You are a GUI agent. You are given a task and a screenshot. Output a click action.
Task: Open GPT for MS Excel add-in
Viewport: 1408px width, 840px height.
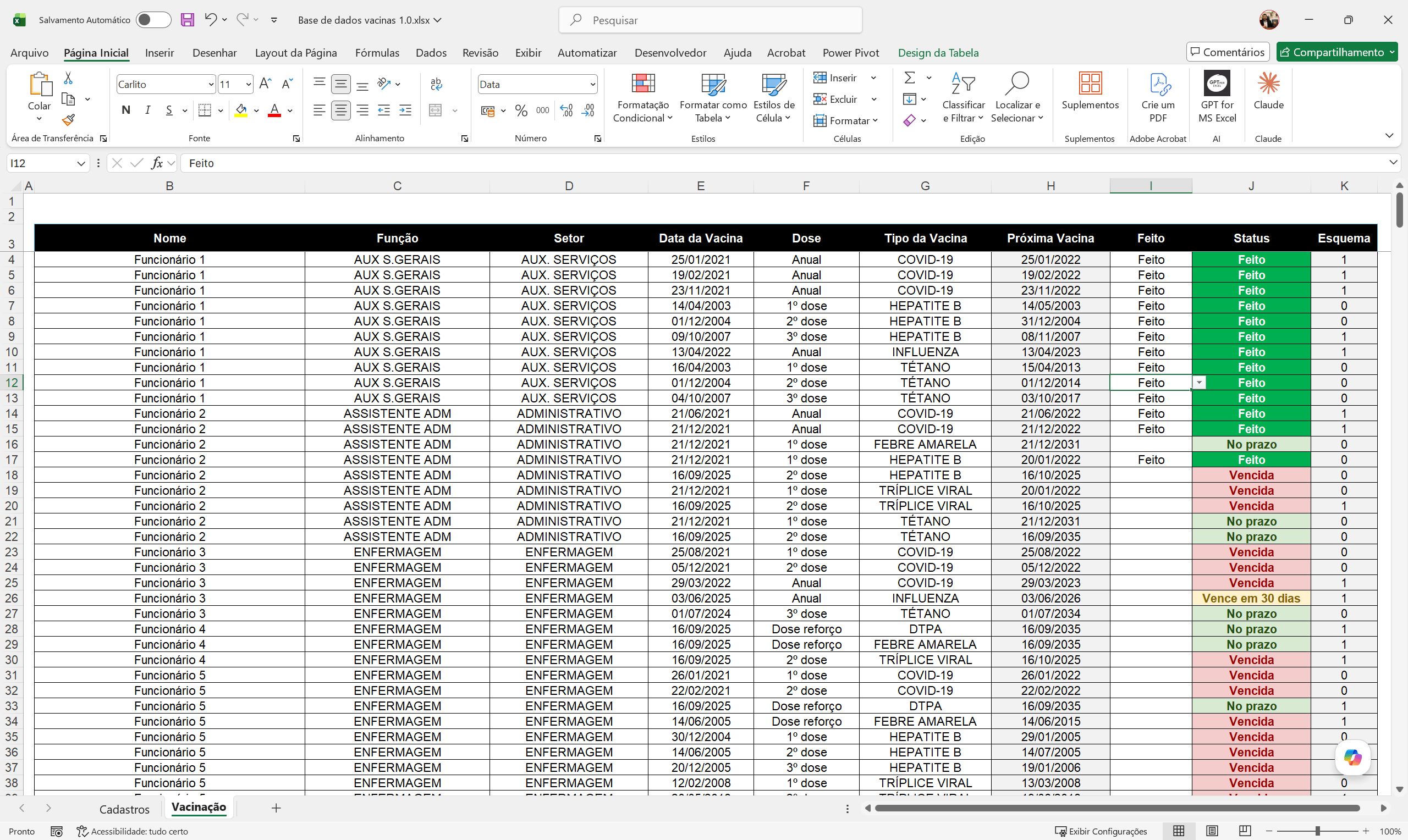pyautogui.click(x=1217, y=98)
